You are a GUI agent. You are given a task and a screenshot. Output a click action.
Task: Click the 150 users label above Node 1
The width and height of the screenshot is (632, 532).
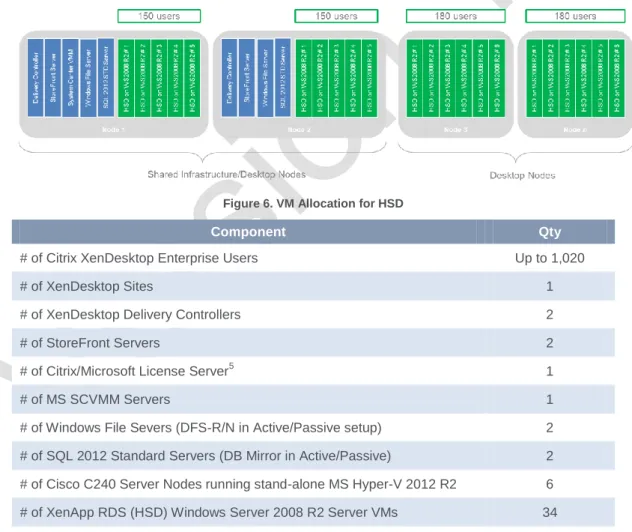coord(159,16)
